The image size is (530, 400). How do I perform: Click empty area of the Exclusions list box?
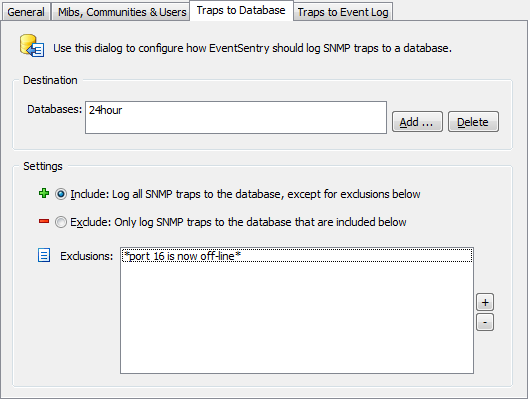pos(297,318)
